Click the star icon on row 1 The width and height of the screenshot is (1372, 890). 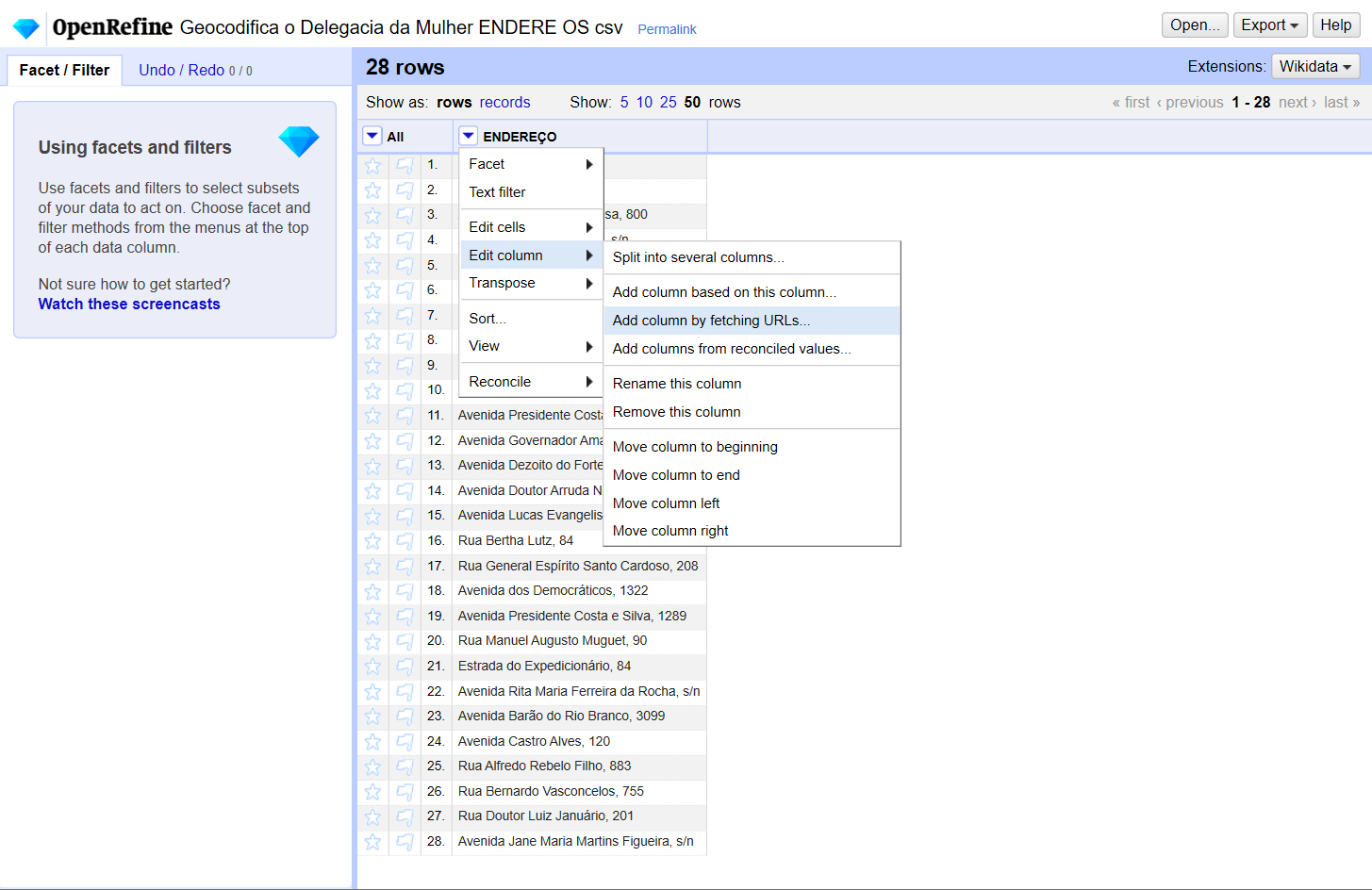pos(373,165)
